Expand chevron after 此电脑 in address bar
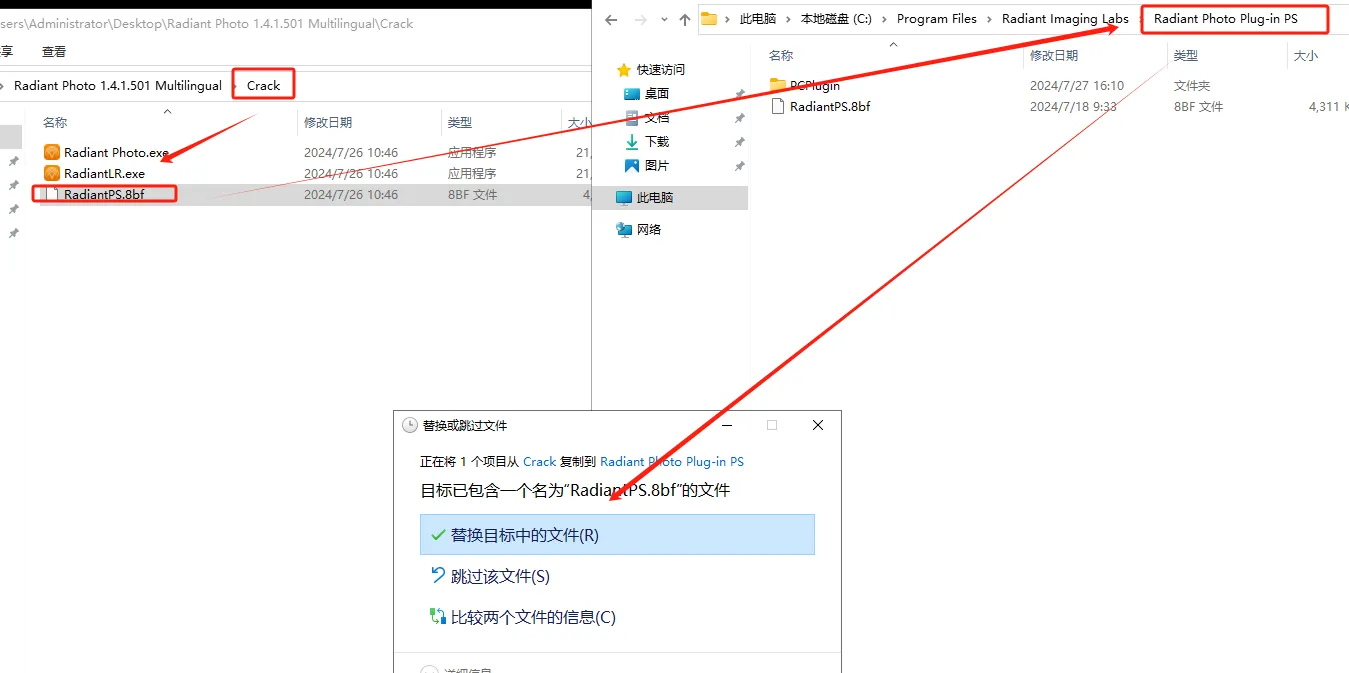Screen dimensions: 1349x673 click(788, 19)
